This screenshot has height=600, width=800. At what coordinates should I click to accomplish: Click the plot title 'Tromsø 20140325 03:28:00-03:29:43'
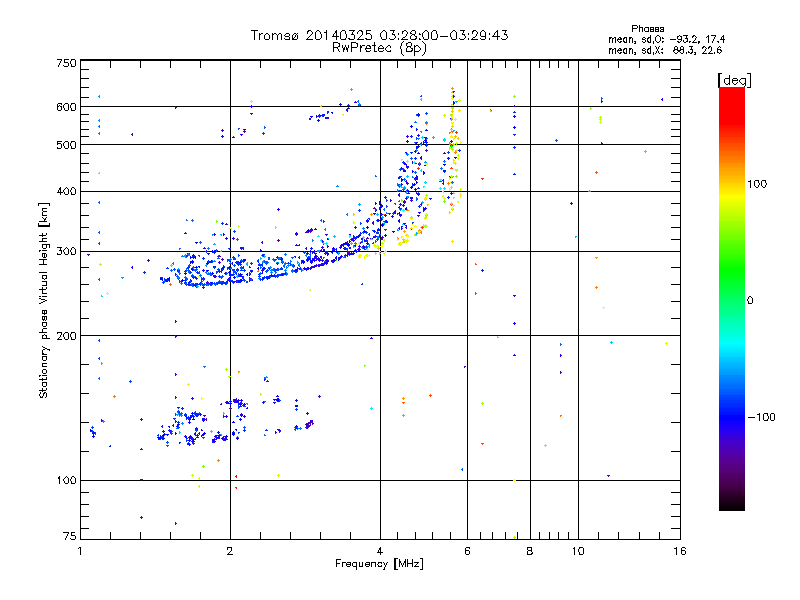click(x=379, y=35)
